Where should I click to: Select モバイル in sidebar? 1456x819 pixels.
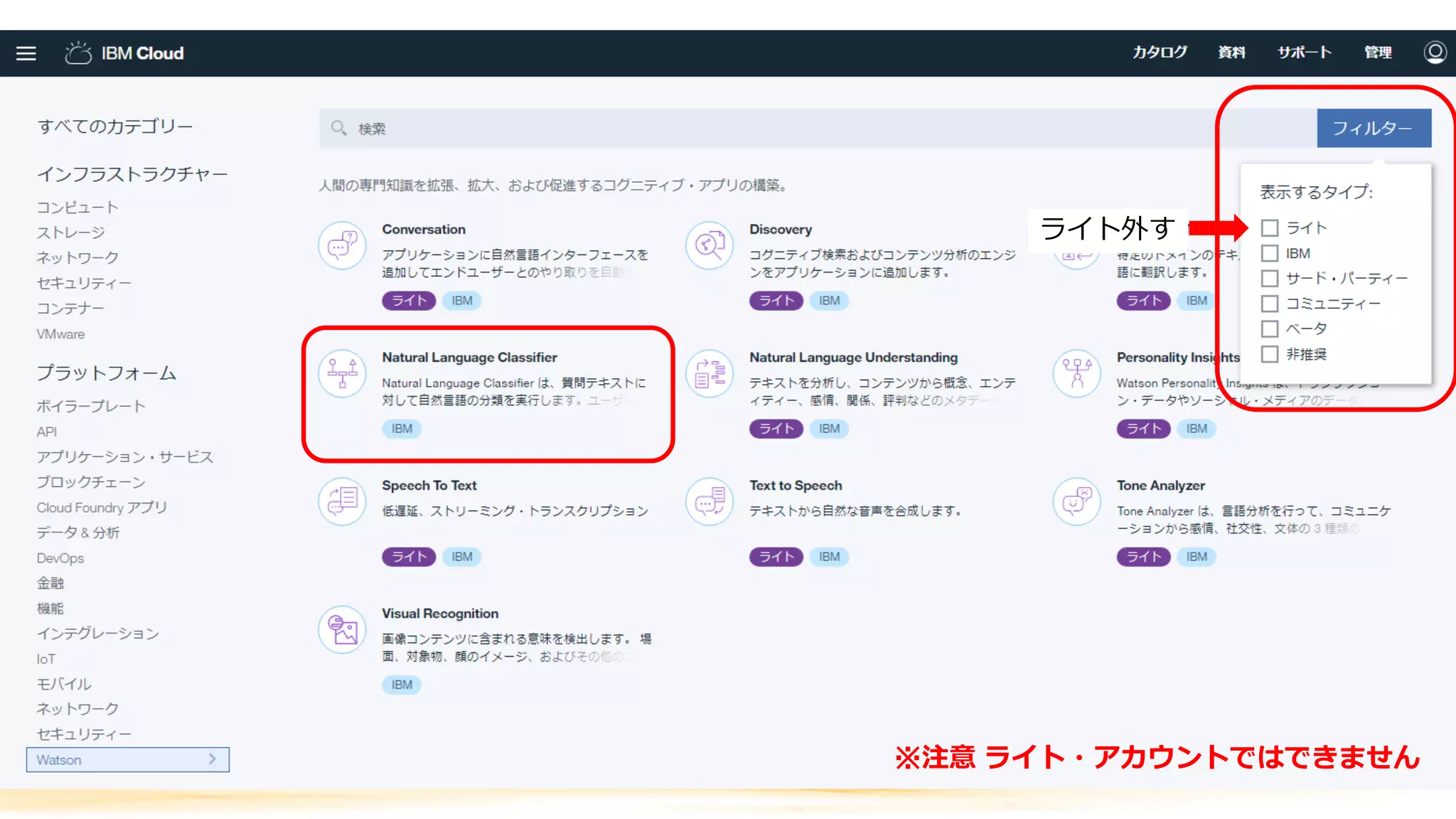click(64, 684)
